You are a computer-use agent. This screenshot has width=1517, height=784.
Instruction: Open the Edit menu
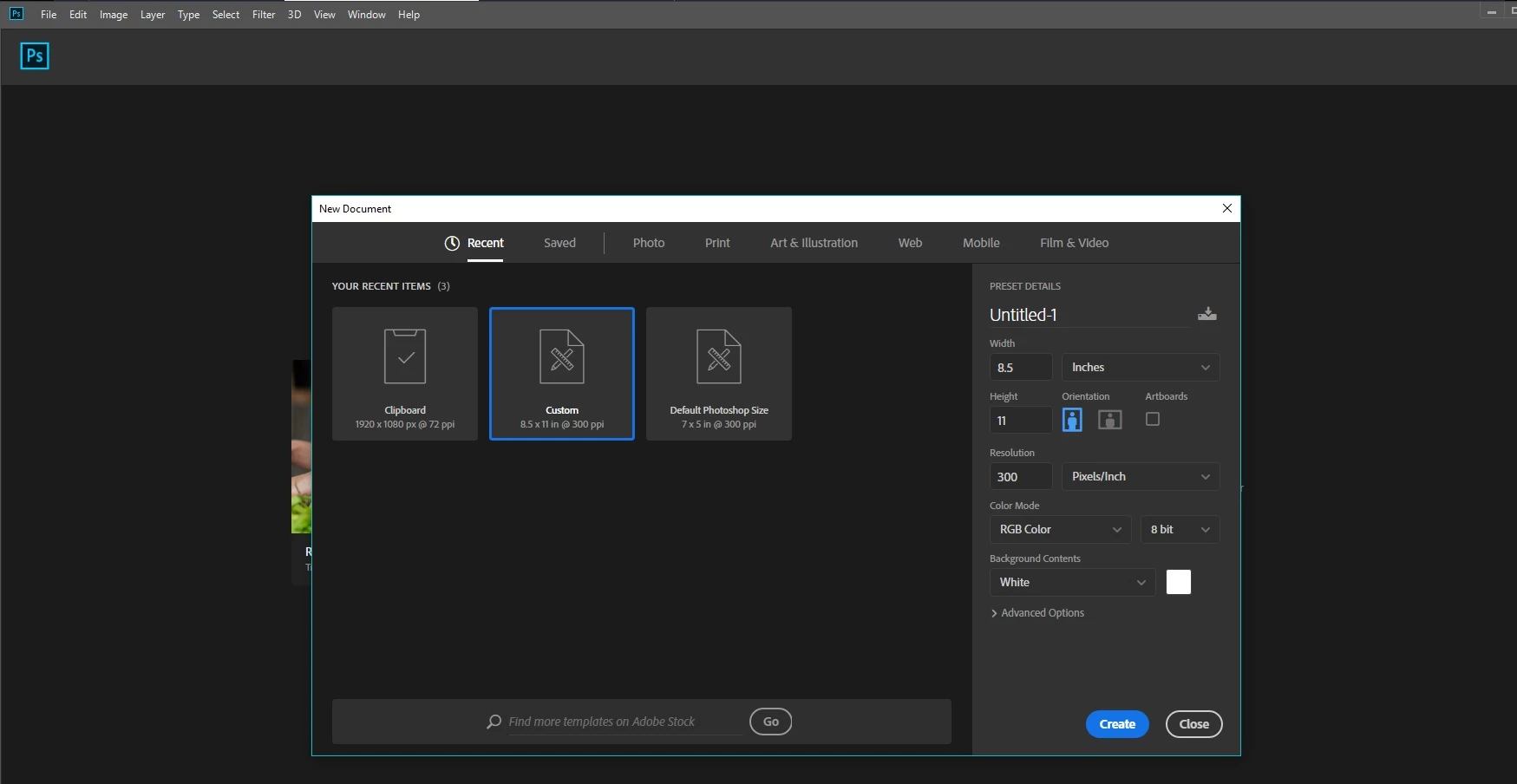click(78, 15)
